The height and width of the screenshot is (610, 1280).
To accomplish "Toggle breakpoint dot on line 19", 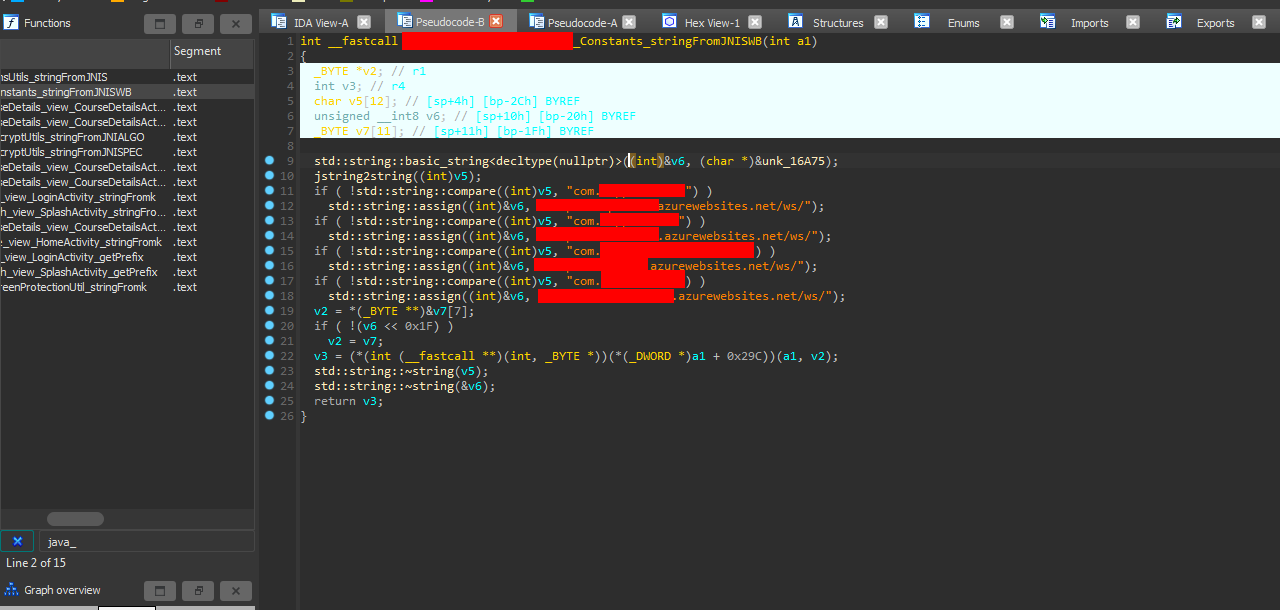I will pyautogui.click(x=269, y=311).
